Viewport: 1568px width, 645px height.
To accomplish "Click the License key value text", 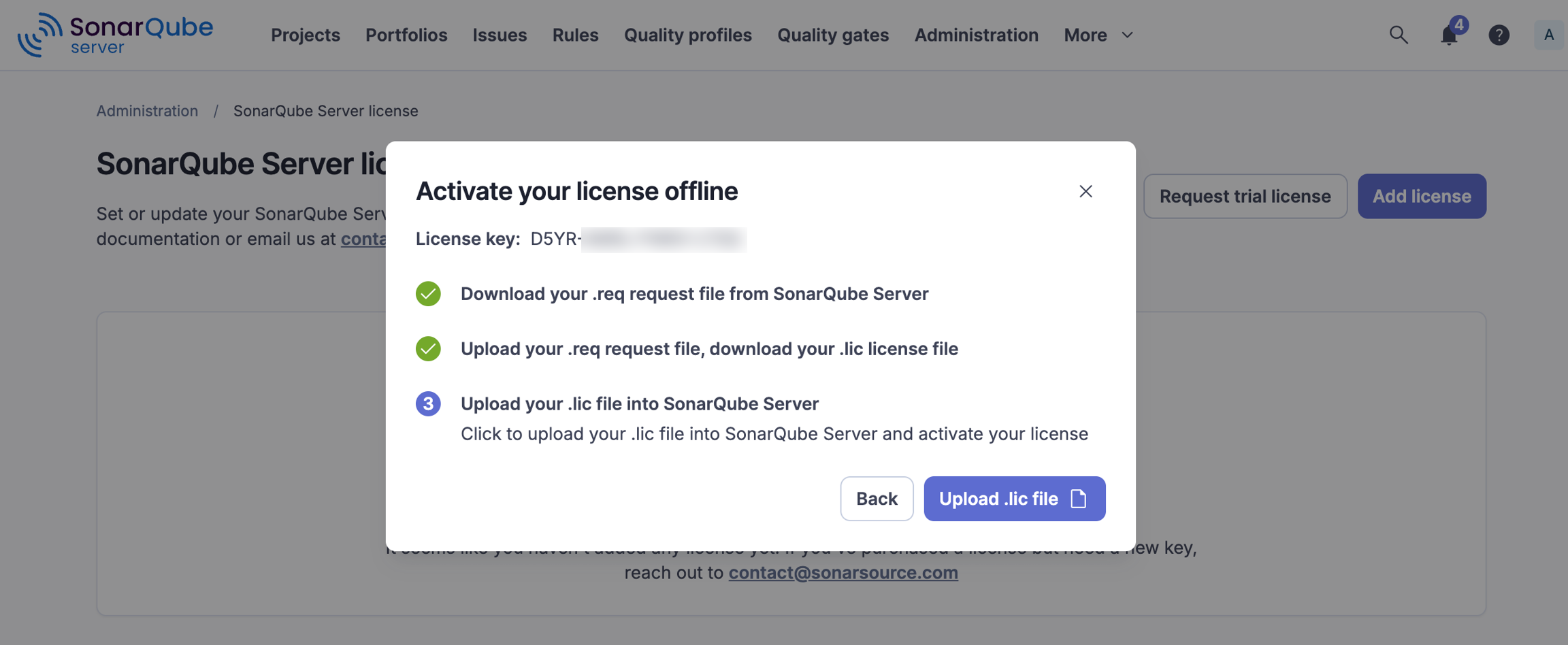I will 638,239.
